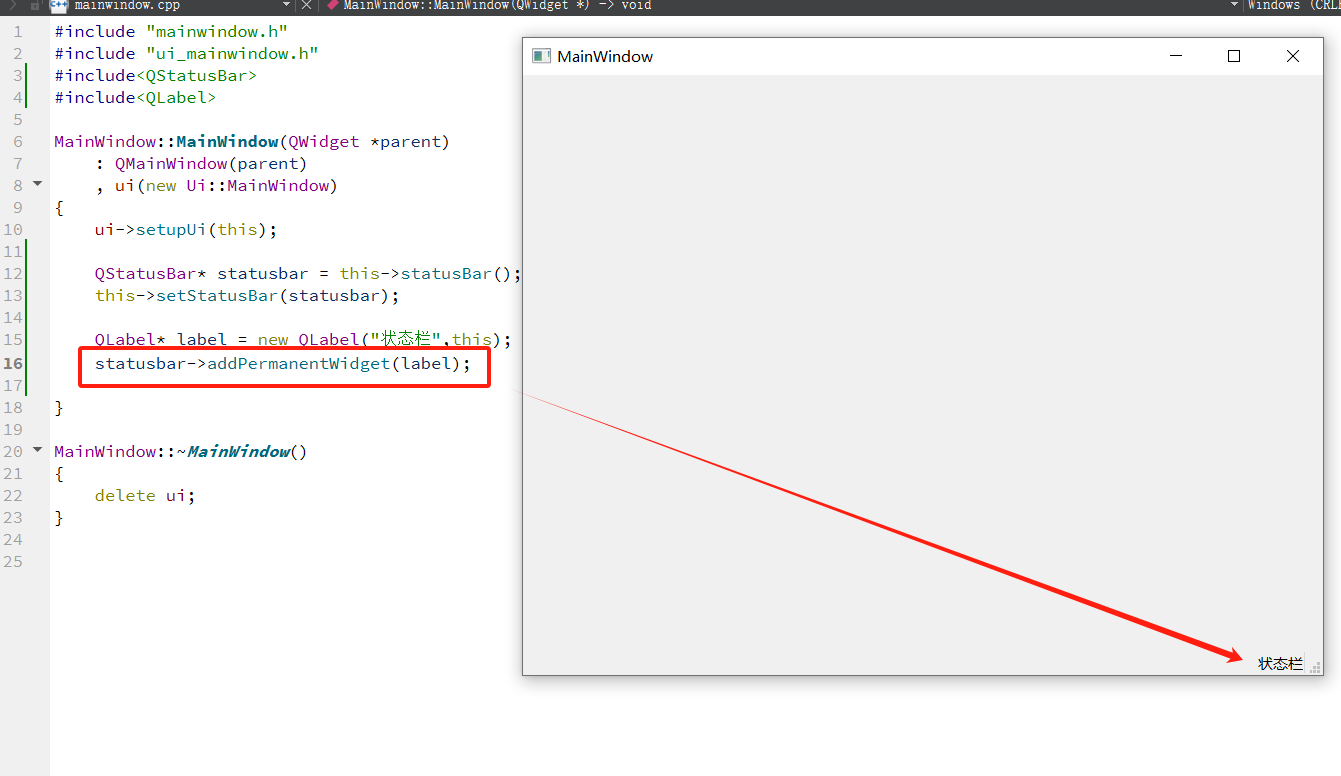Click the MainWindow title text

click(605, 57)
